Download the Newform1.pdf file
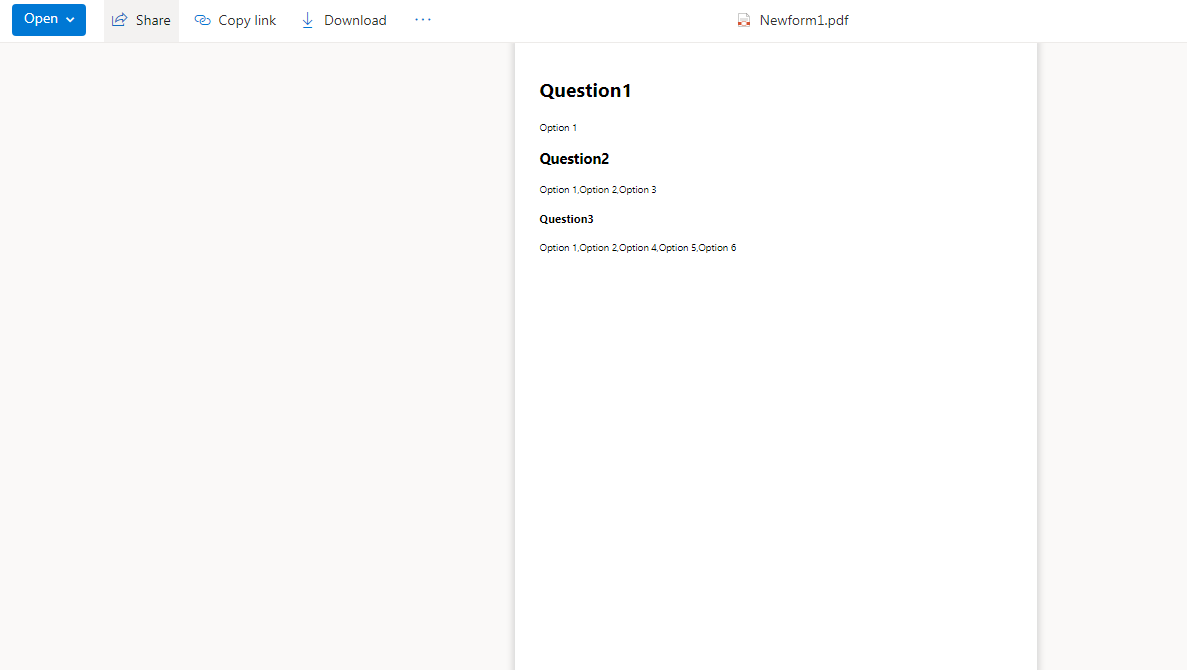This screenshot has width=1187, height=670. [x=344, y=20]
